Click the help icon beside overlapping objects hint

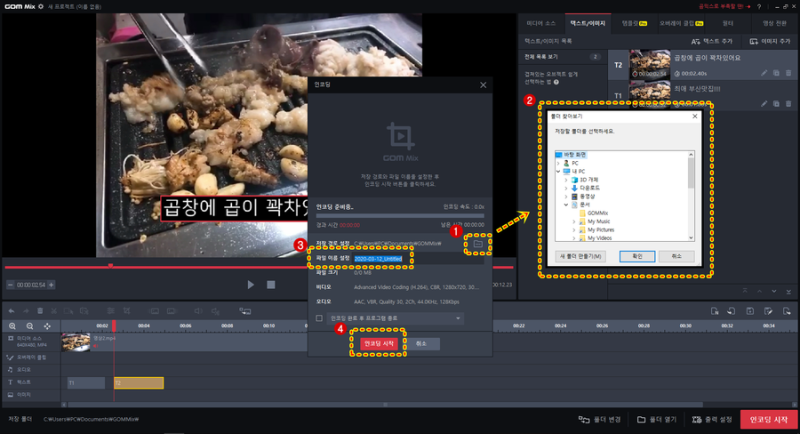[x=556, y=82]
